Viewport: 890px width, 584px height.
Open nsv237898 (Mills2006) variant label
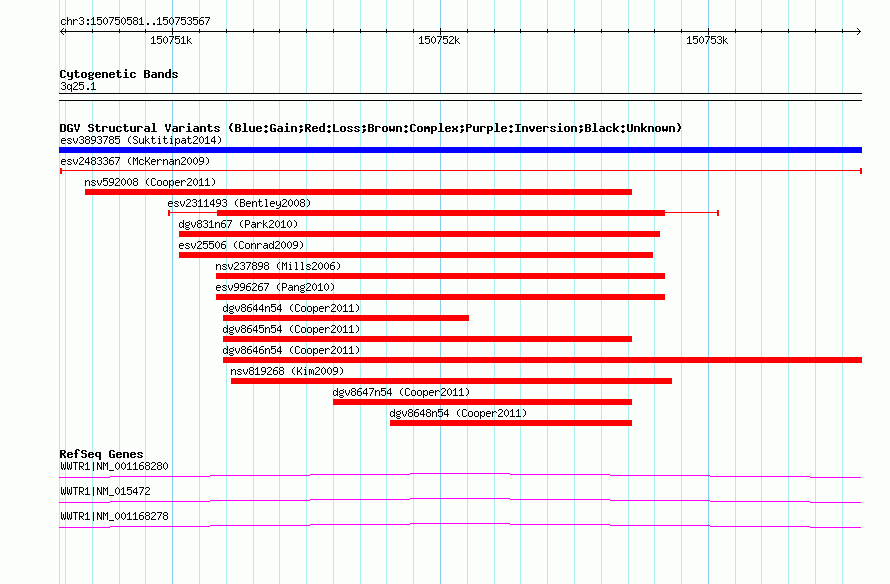278,266
